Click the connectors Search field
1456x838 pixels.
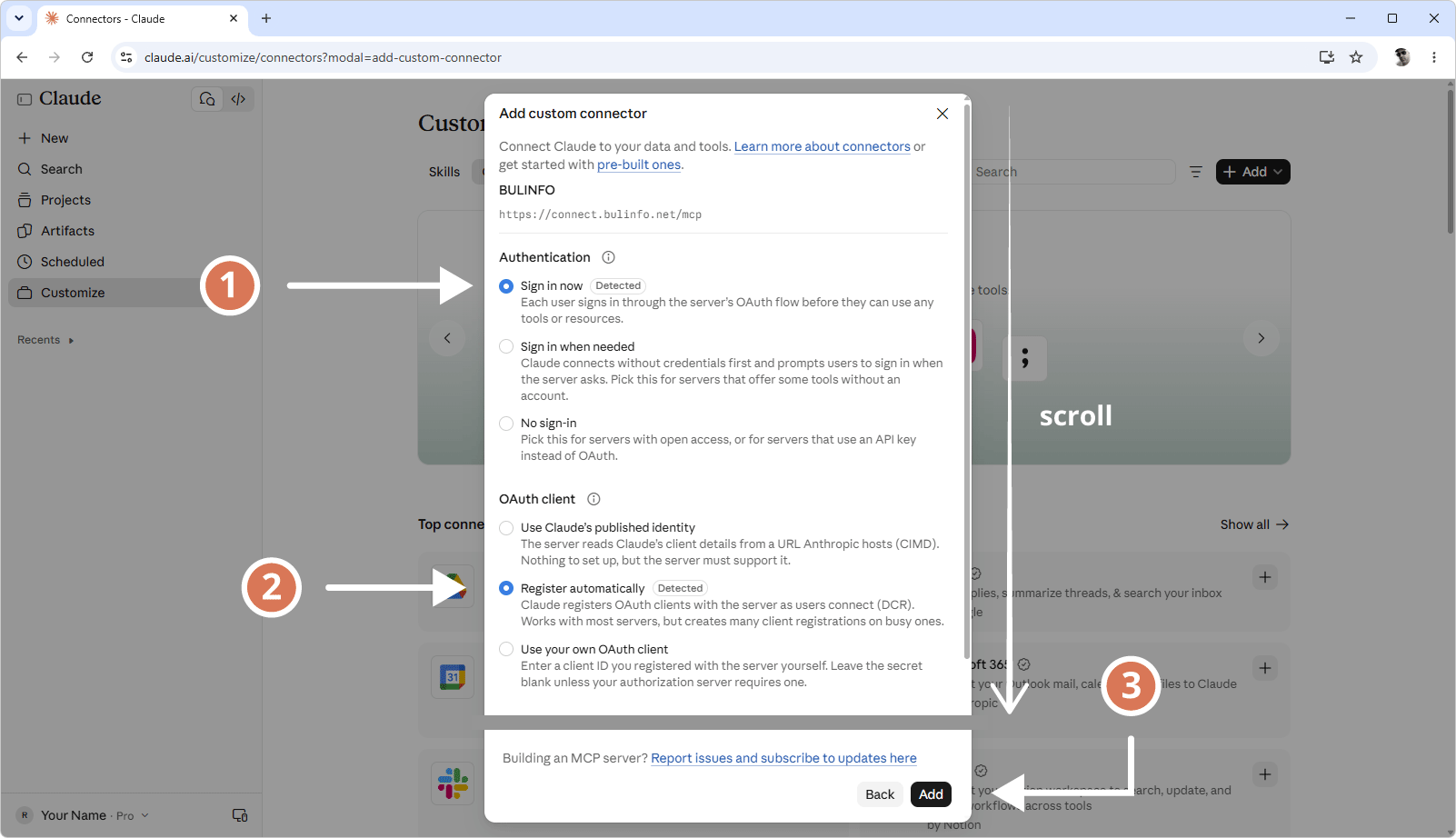pyautogui.click(x=1072, y=172)
